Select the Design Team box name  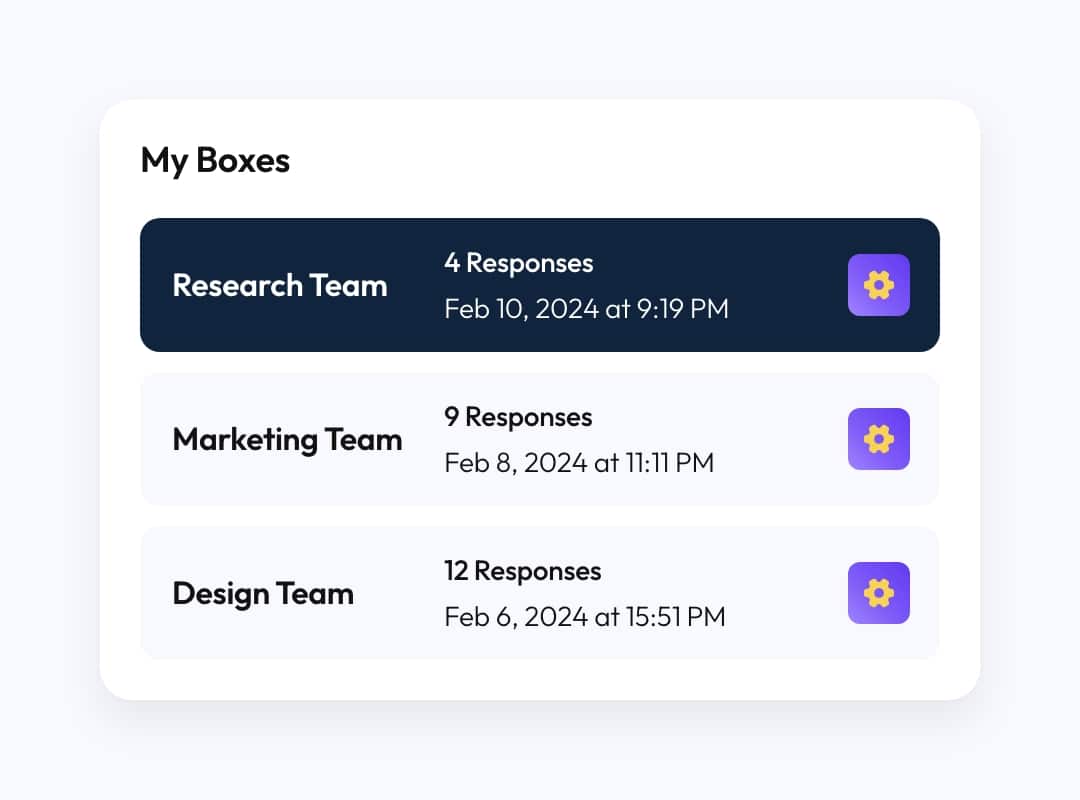[x=263, y=593]
